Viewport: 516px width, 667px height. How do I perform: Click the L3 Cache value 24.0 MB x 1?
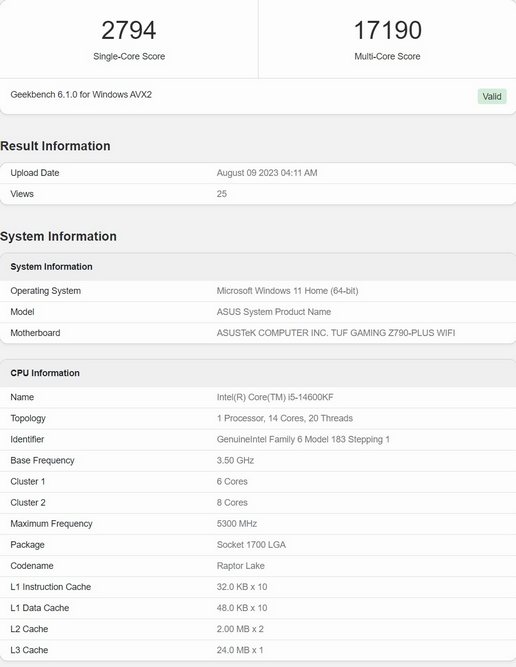coord(240,650)
